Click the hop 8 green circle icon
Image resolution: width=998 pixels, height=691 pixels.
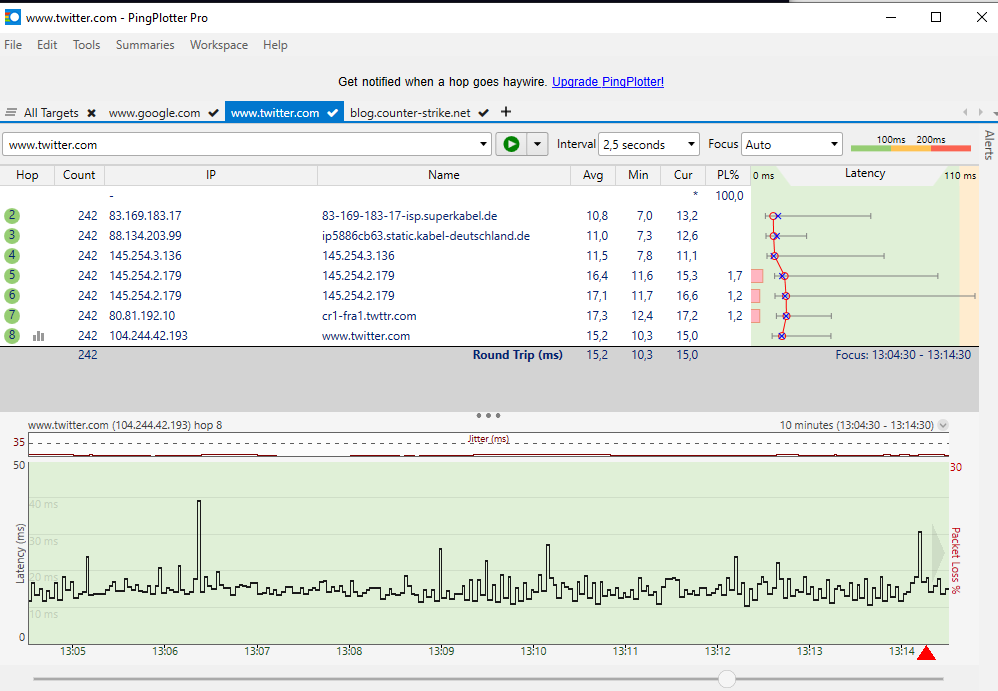[11, 335]
